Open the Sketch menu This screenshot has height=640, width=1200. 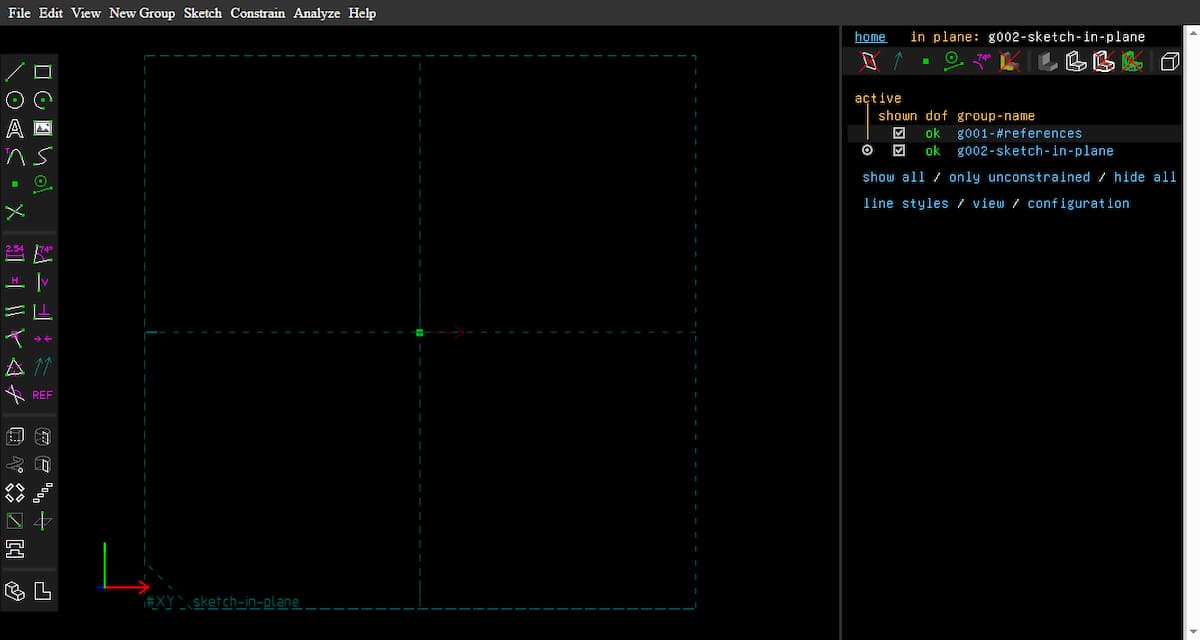click(203, 13)
